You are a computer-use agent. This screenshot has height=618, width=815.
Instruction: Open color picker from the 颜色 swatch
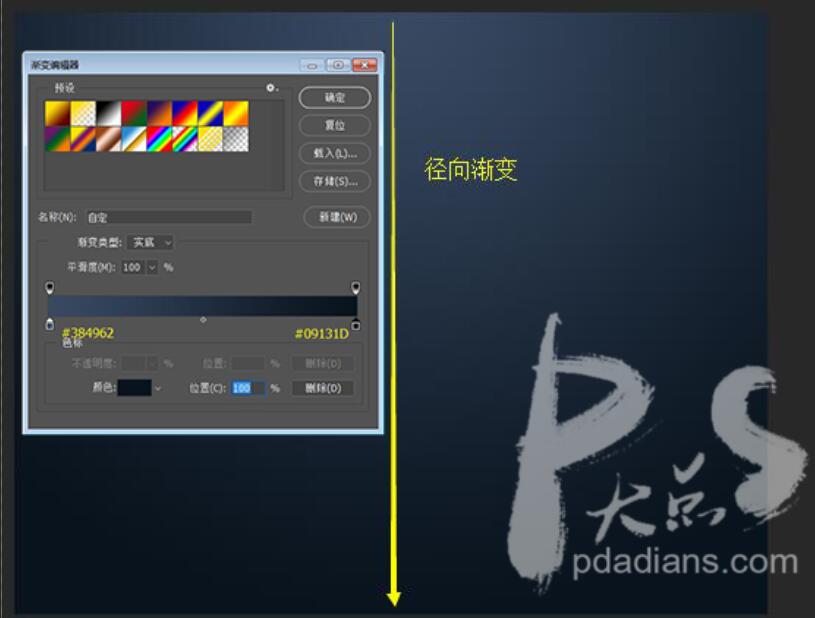pyautogui.click(x=134, y=388)
